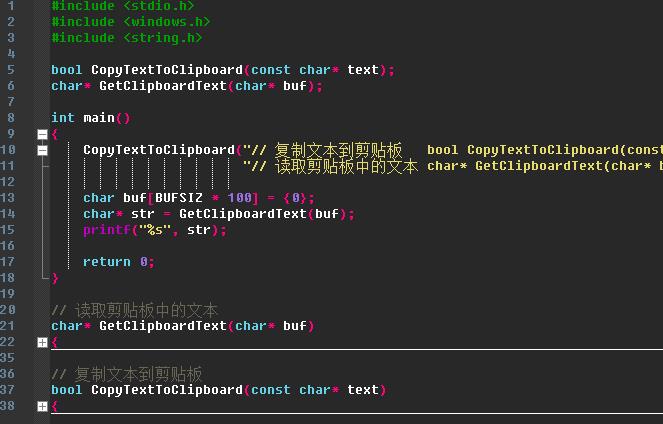Place cursor on the return 0 statement
Screen dimensions: 663x424
click(119, 262)
